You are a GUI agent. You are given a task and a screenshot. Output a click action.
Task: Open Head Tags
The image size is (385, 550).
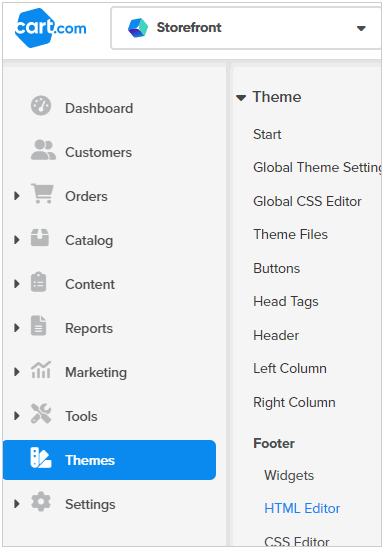[x=286, y=302]
